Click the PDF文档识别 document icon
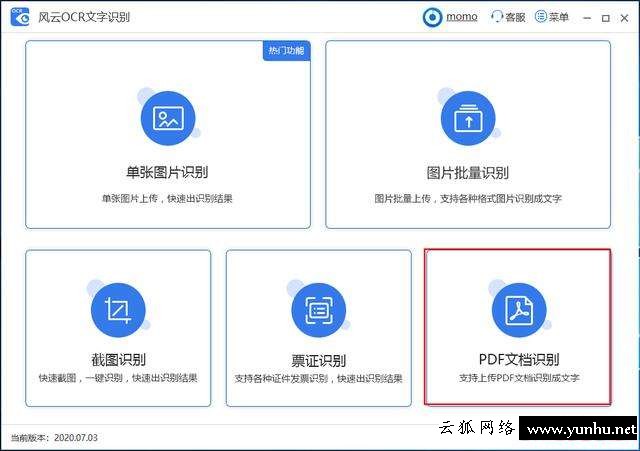Screen dimensions: 640x451 pyautogui.click(x=519, y=310)
